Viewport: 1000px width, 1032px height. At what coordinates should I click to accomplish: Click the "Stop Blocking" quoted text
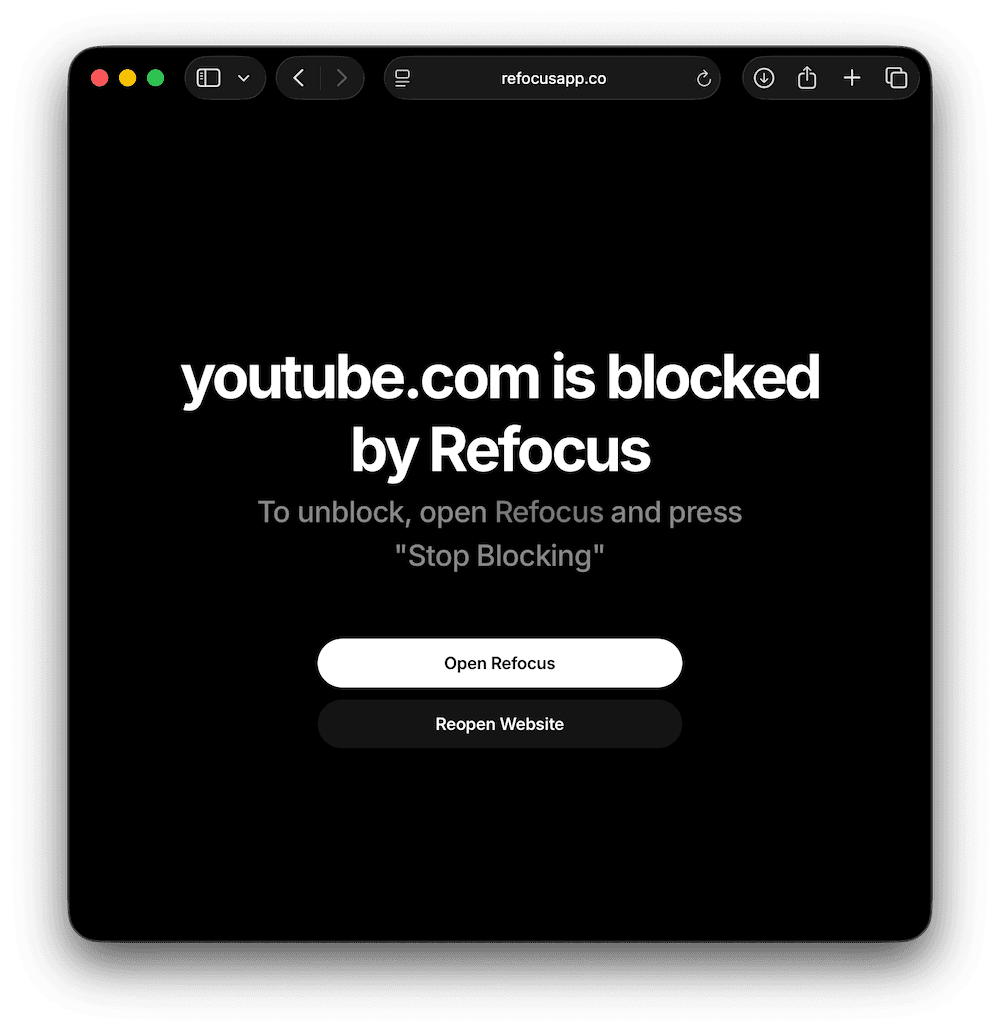coord(500,556)
